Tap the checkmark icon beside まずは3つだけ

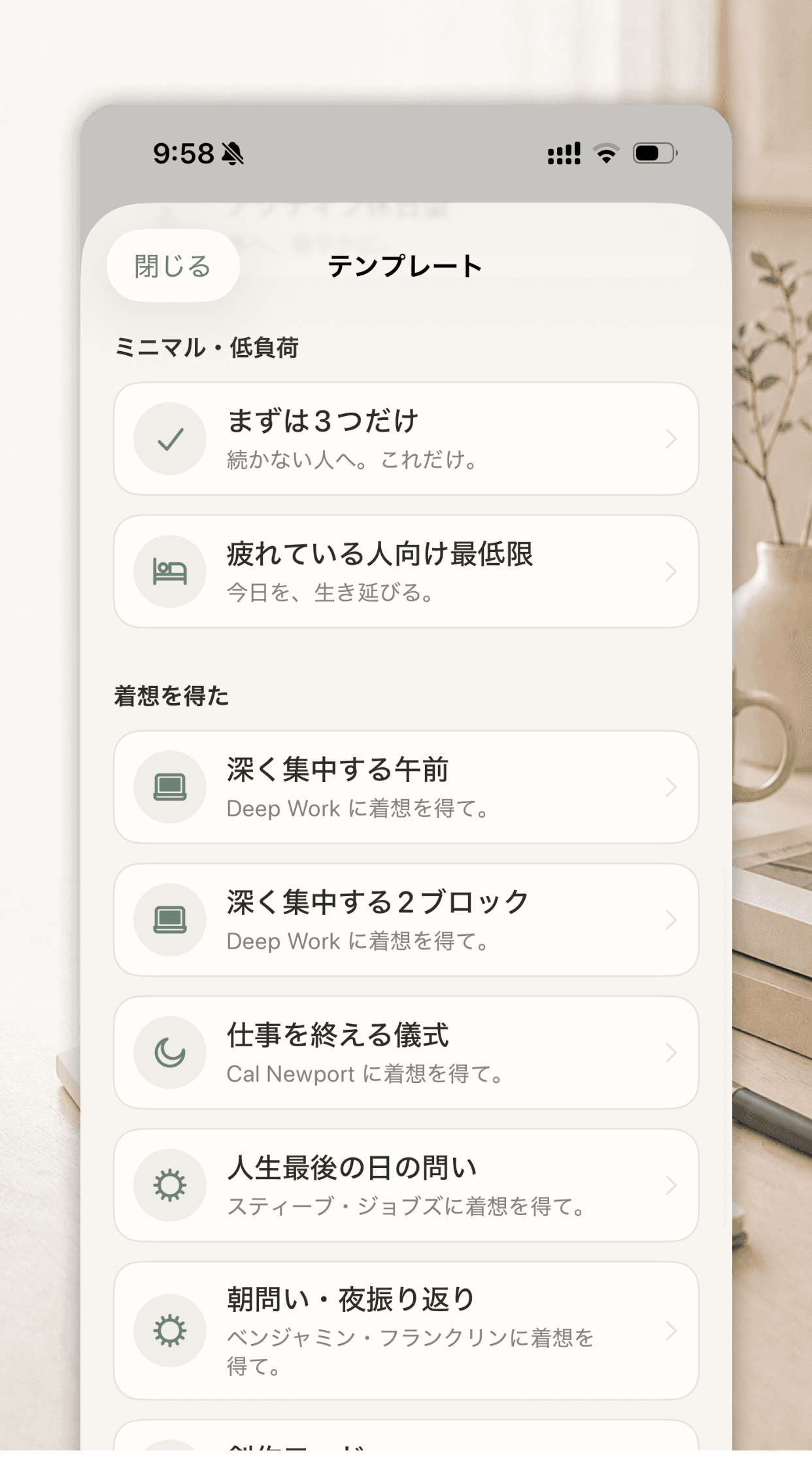(x=170, y=439)
